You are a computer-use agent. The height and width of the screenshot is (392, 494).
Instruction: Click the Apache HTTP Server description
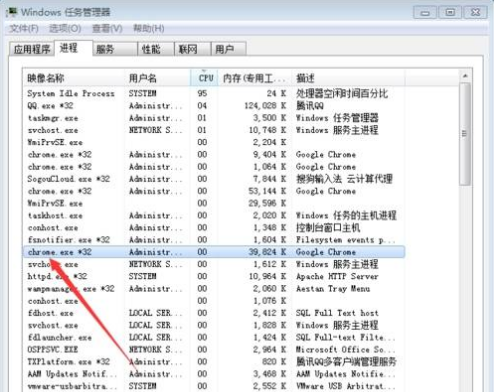(337, 277)
